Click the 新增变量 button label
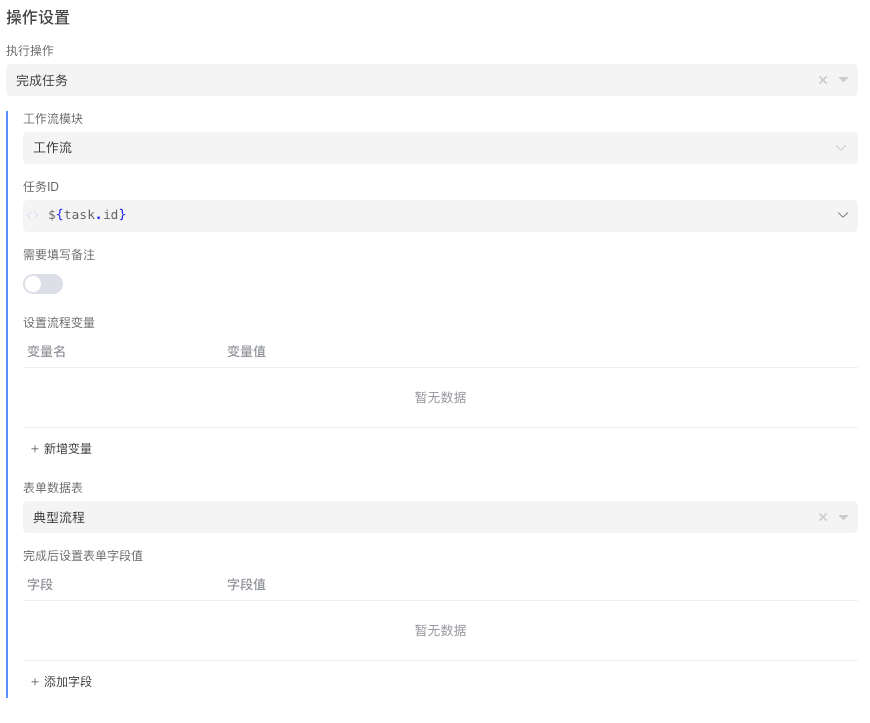870x723 pixels. click(68, 449)
